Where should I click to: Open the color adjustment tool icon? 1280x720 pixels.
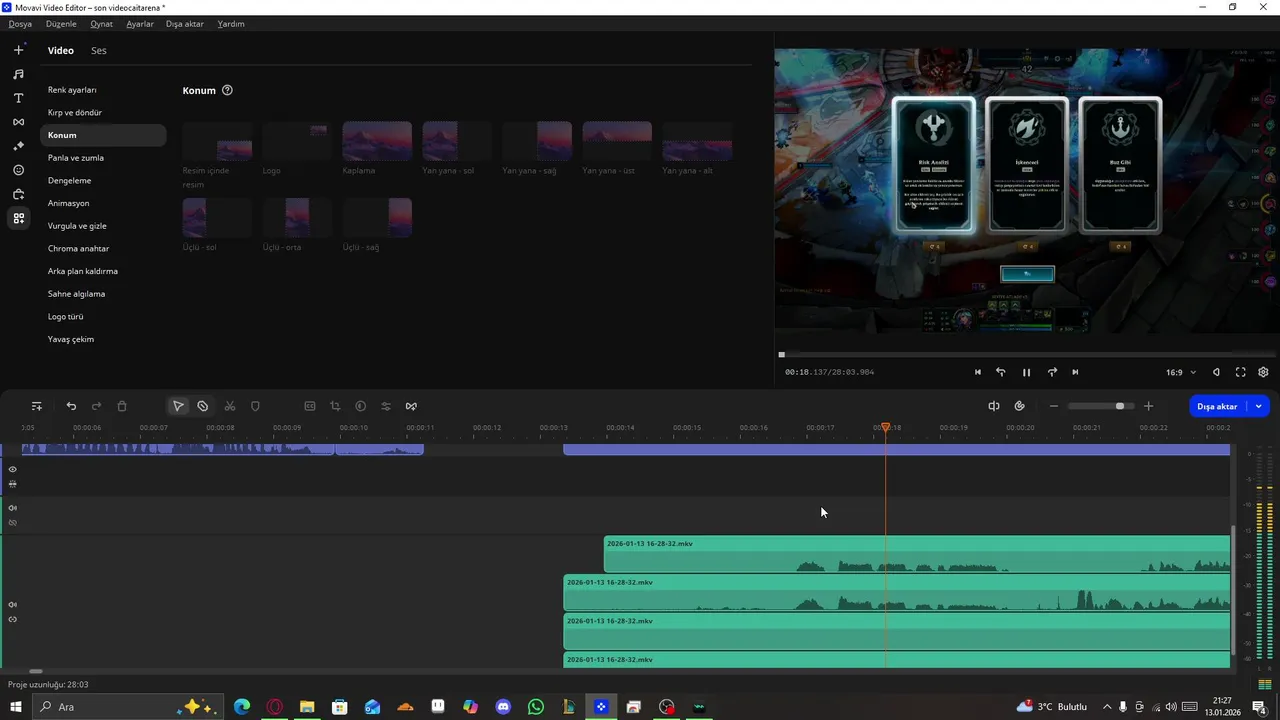click(360, 406)
